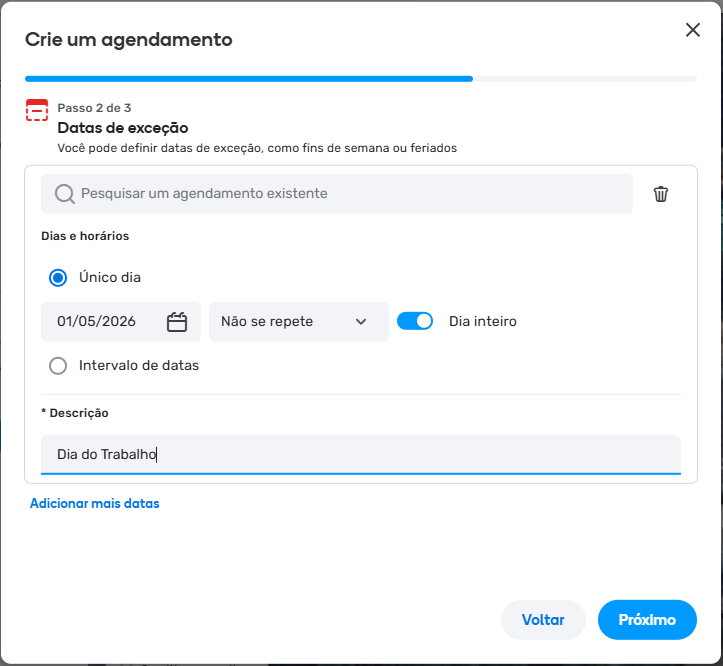The image size is (723, 666).
Task: Click the trash icon to delete this date
Action: (x=660, y=194)
